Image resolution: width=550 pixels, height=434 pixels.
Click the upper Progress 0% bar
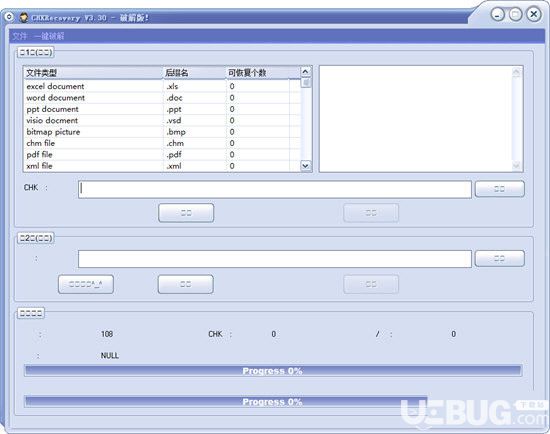pos(273,371)
